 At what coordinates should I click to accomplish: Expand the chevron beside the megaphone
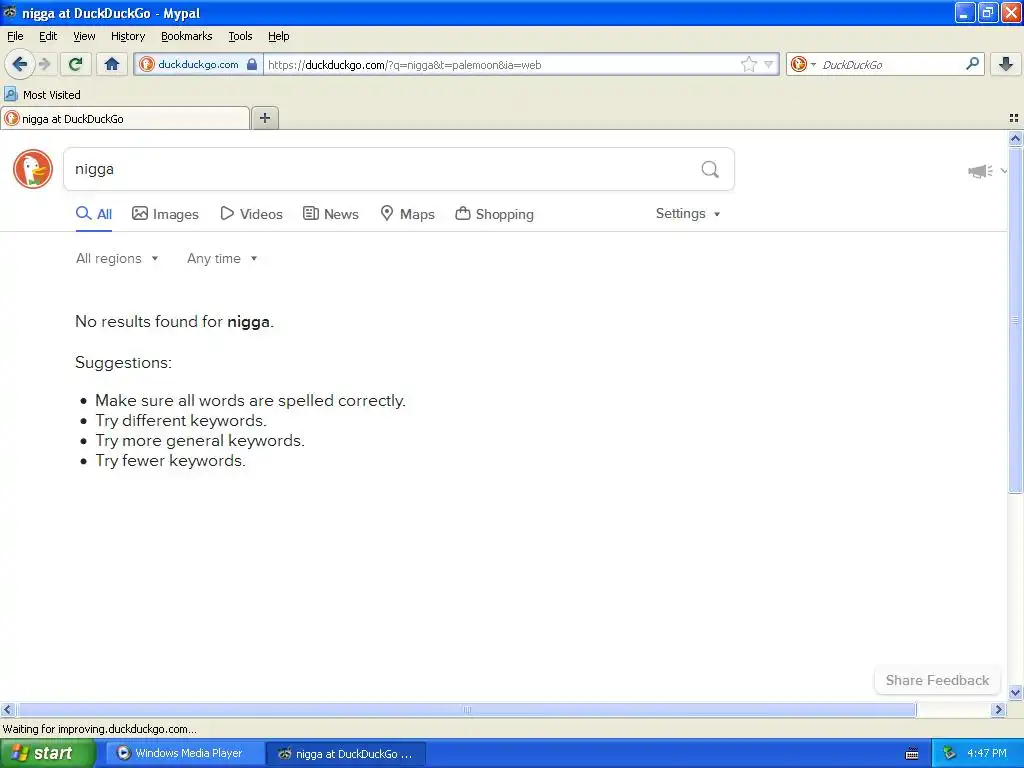coord(1004,171)
